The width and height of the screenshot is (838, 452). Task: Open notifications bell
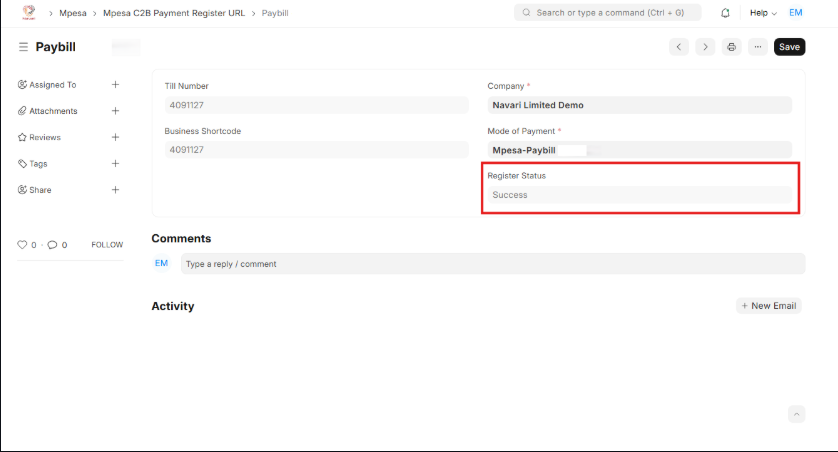[725, 13]
